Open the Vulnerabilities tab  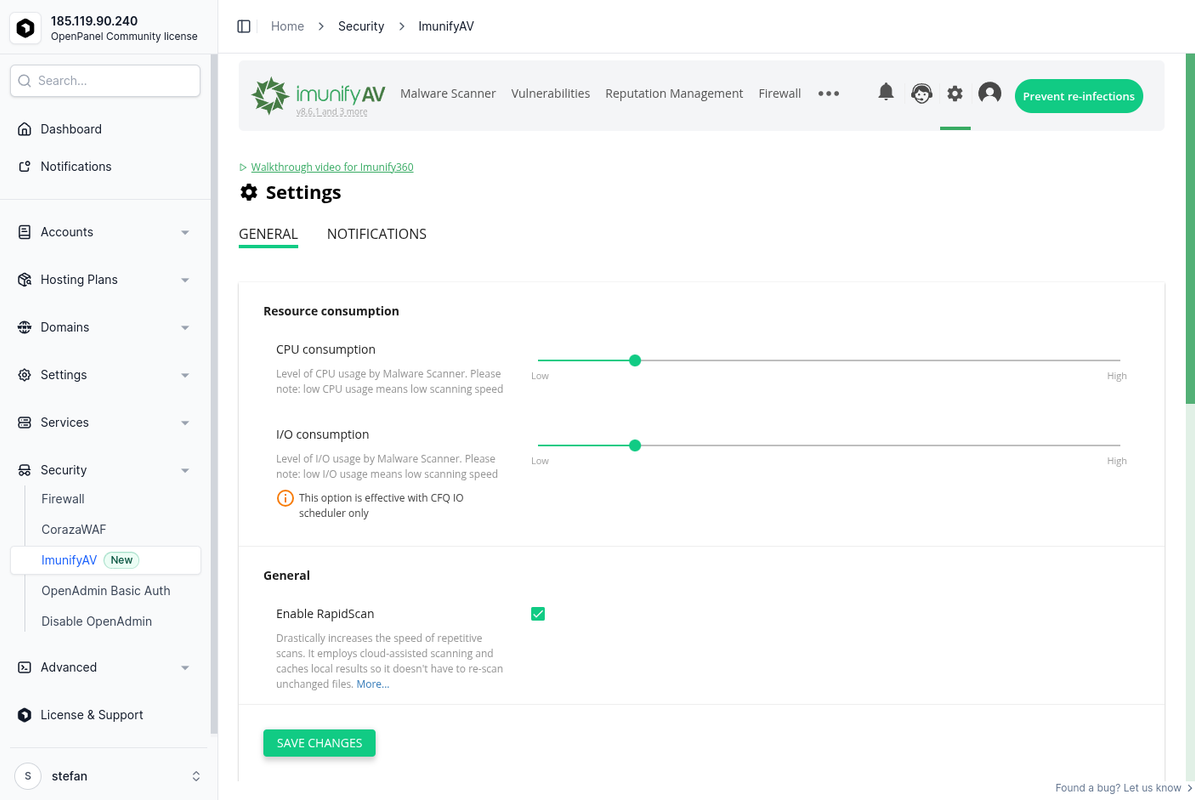(x=550, y=93)
